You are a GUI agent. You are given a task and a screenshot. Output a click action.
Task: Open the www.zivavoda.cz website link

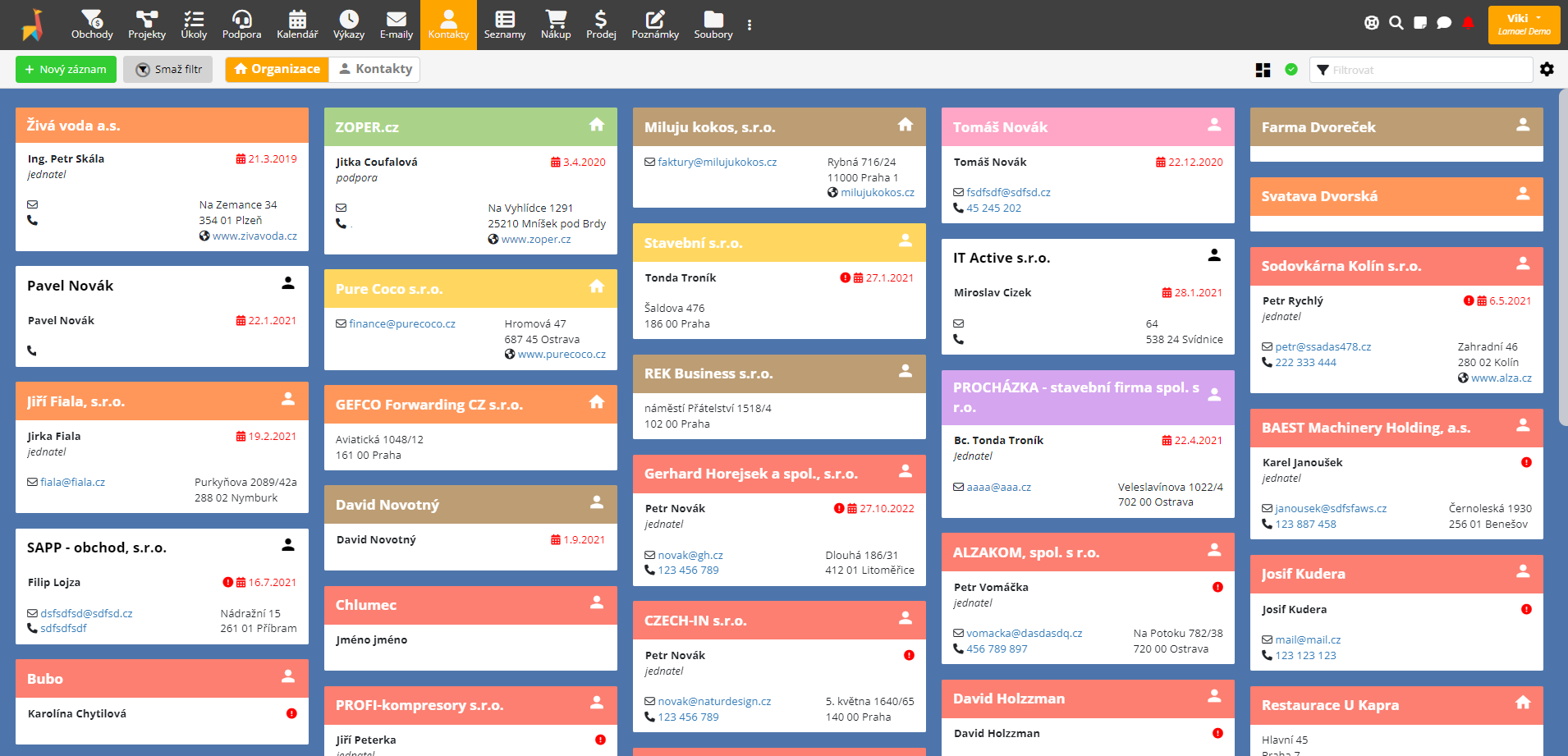pos(254,236)
